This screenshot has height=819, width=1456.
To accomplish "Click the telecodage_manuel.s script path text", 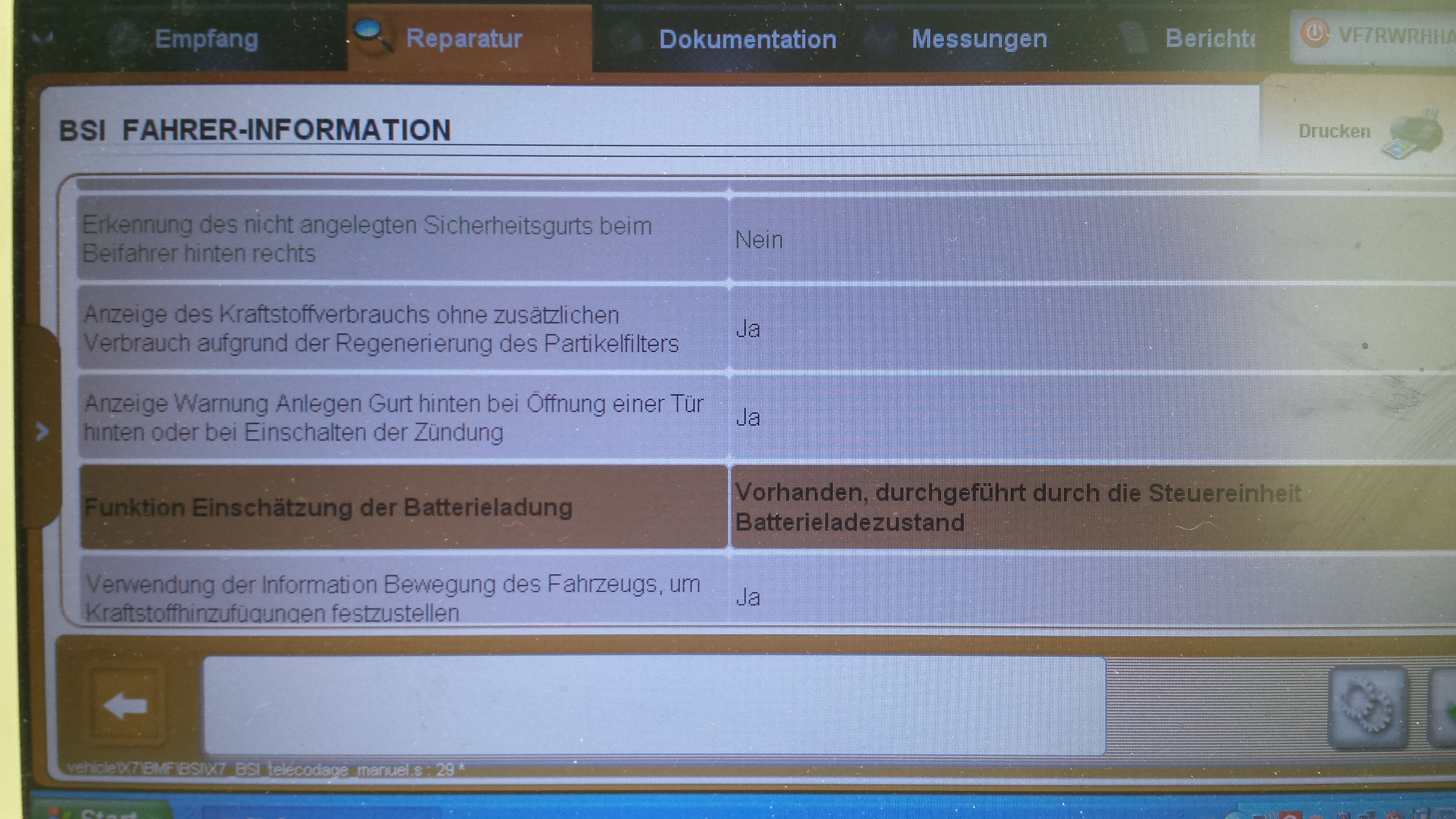I will pos(266,769).
